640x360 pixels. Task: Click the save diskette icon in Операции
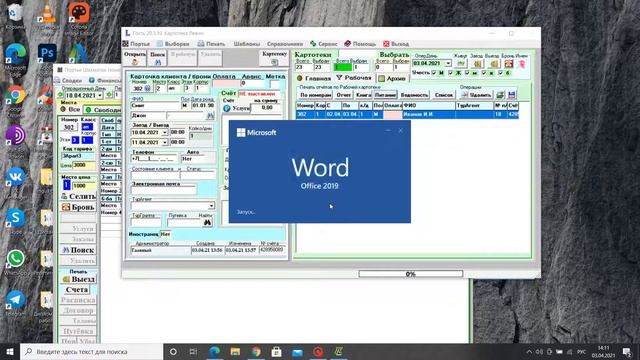pos(512,95)
